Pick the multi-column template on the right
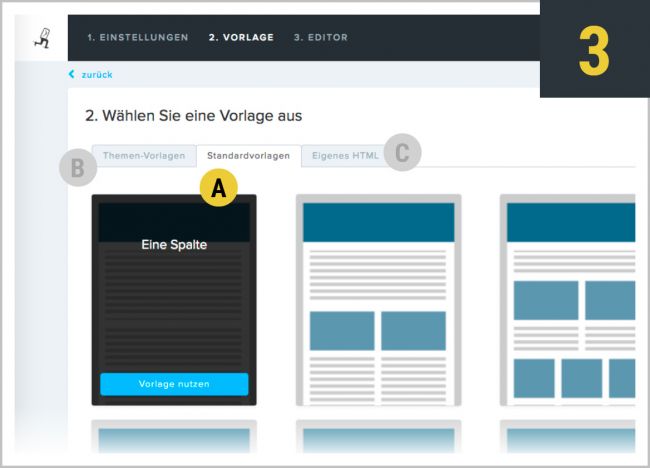The width and height of the screenshot is (650, 468). (x=570, y=299)
